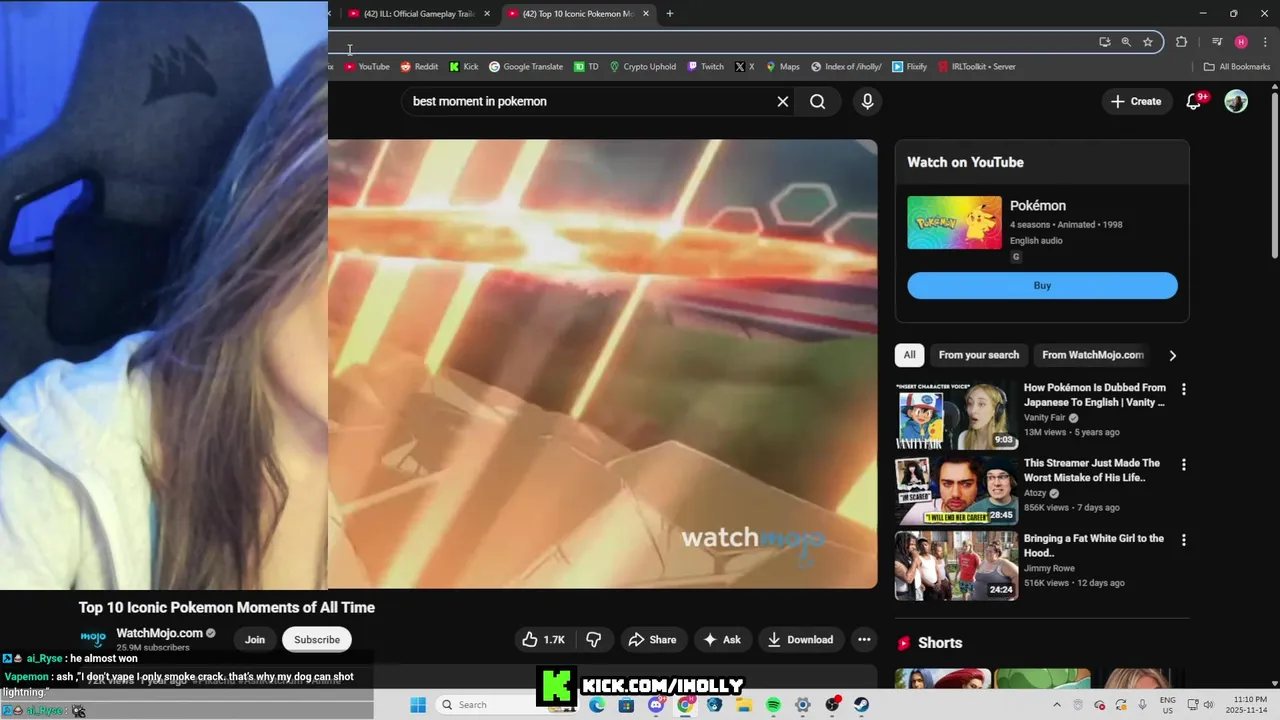The height and width of the screenshot is (720, 1280).
Task: Subscribe to WatchMojo.com channel
Action: pos(317,640)
